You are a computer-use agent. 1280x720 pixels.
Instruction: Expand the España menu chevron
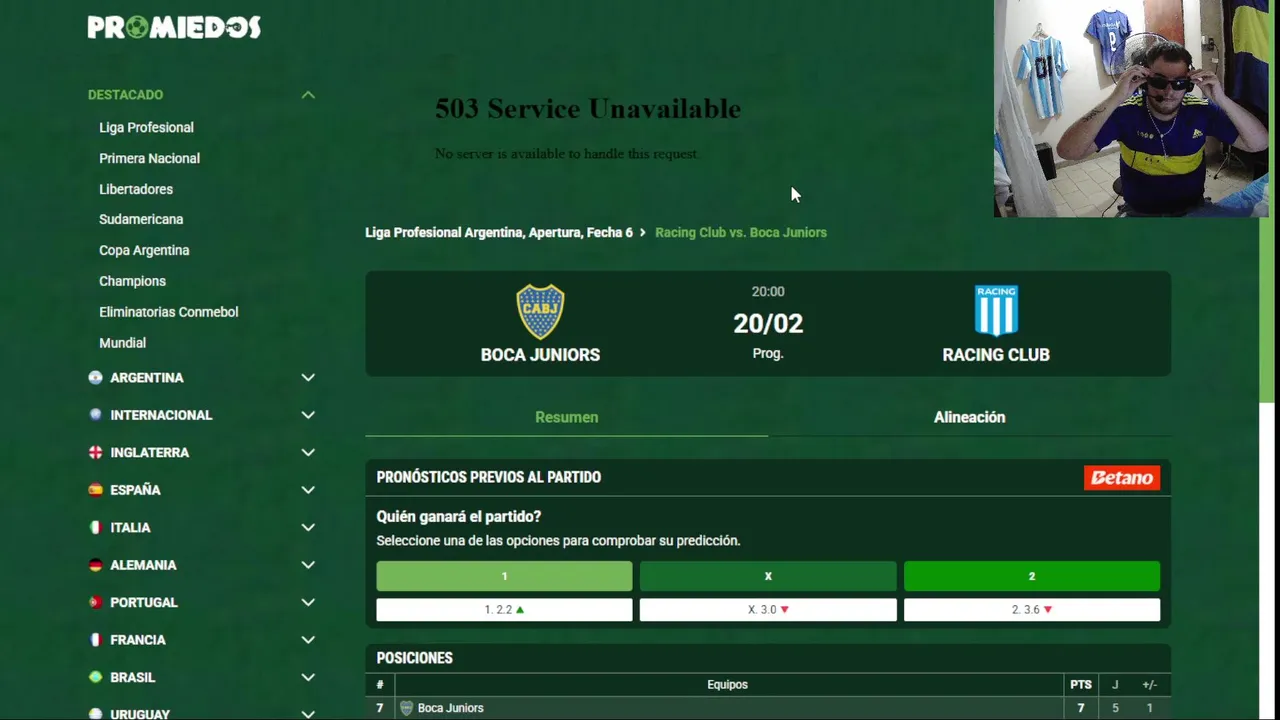pyautogui.click(x=308, y=490)
